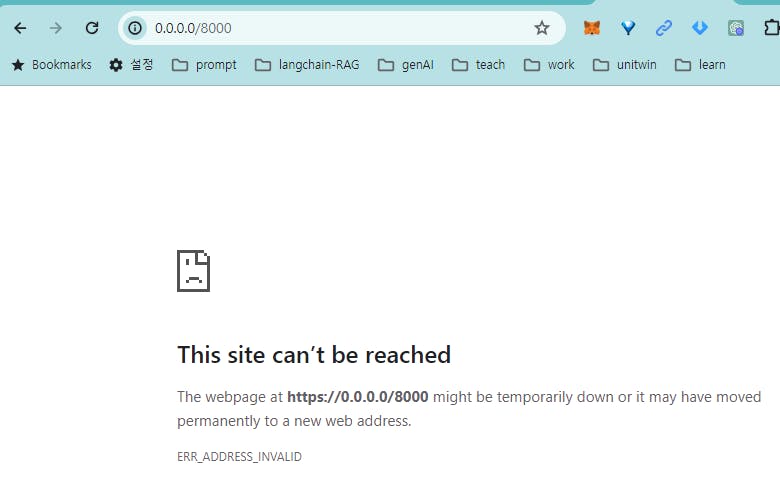This screenshot has height=482, width=780.
Task: Open the Bookmarks star shortcut
Action: coord(52,65)
